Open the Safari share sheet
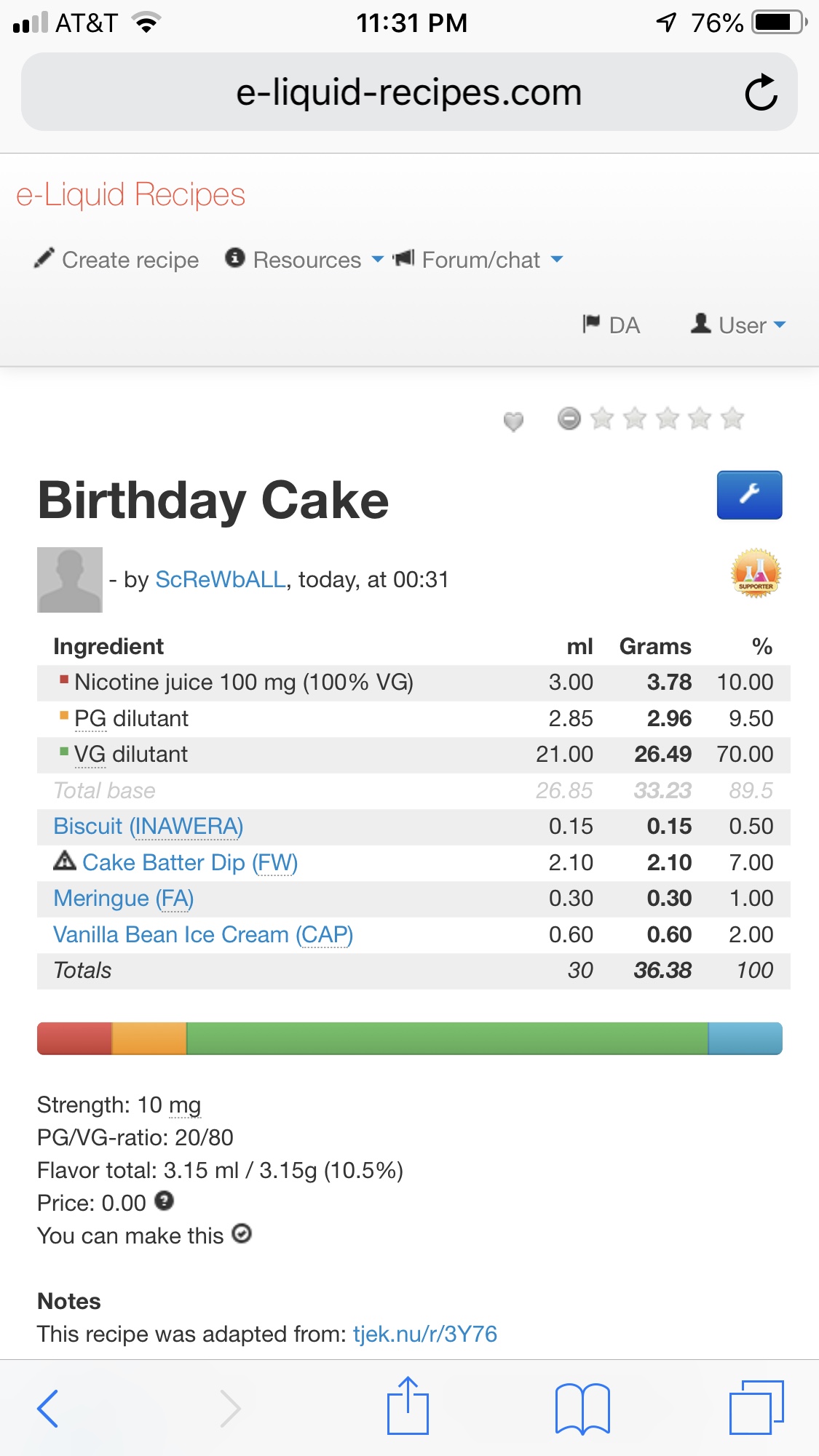819x1456 pixels. click(408, 1407)
